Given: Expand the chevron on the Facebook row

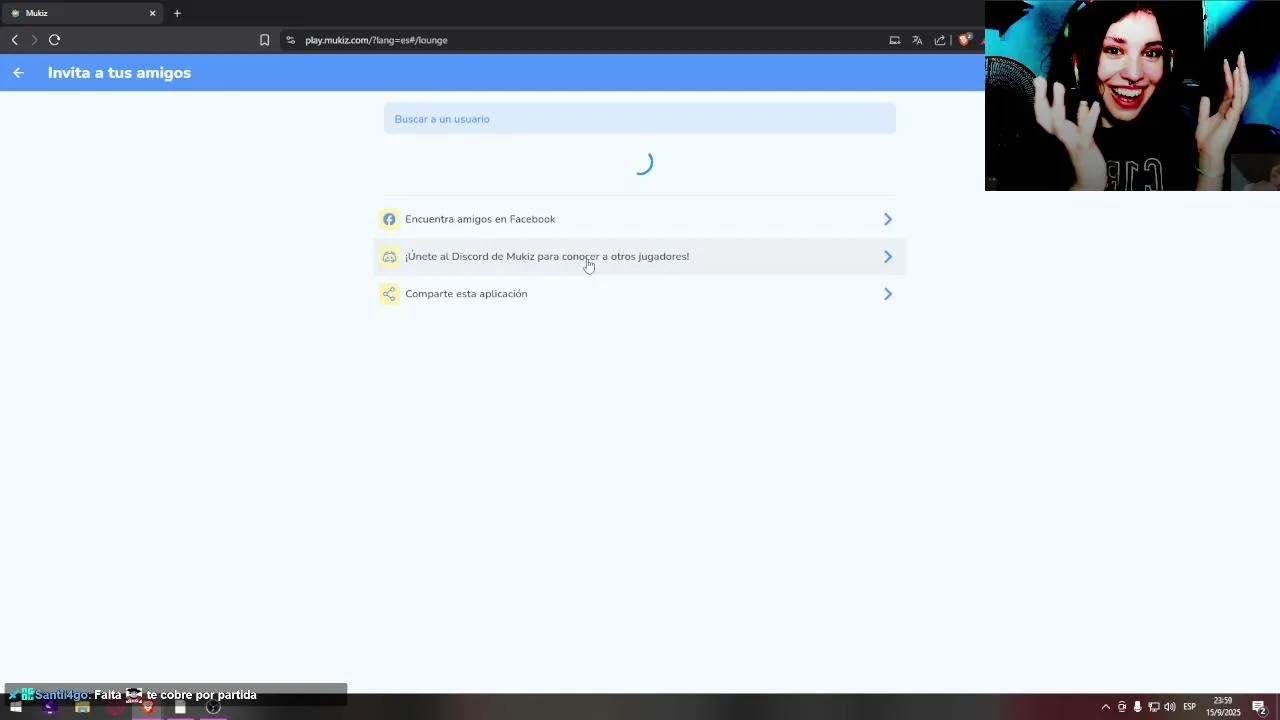Looking at the screenshot, I should click(887, 219).
